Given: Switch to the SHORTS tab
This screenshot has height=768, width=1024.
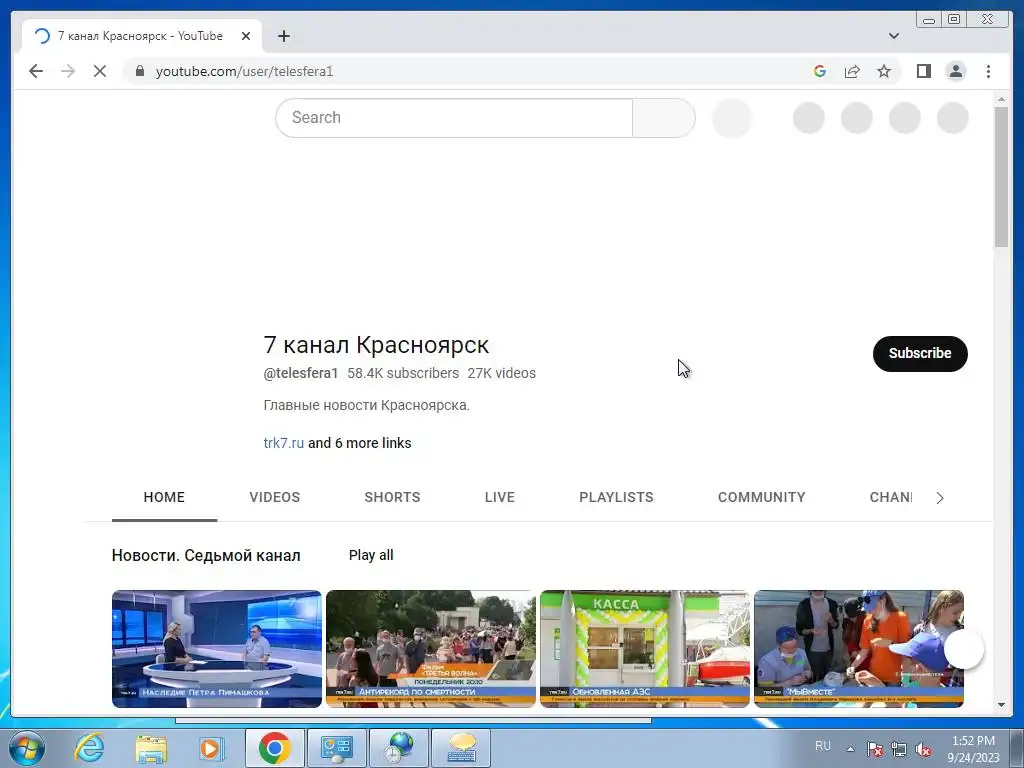Looking at the screenshot, I should (392, 497).
